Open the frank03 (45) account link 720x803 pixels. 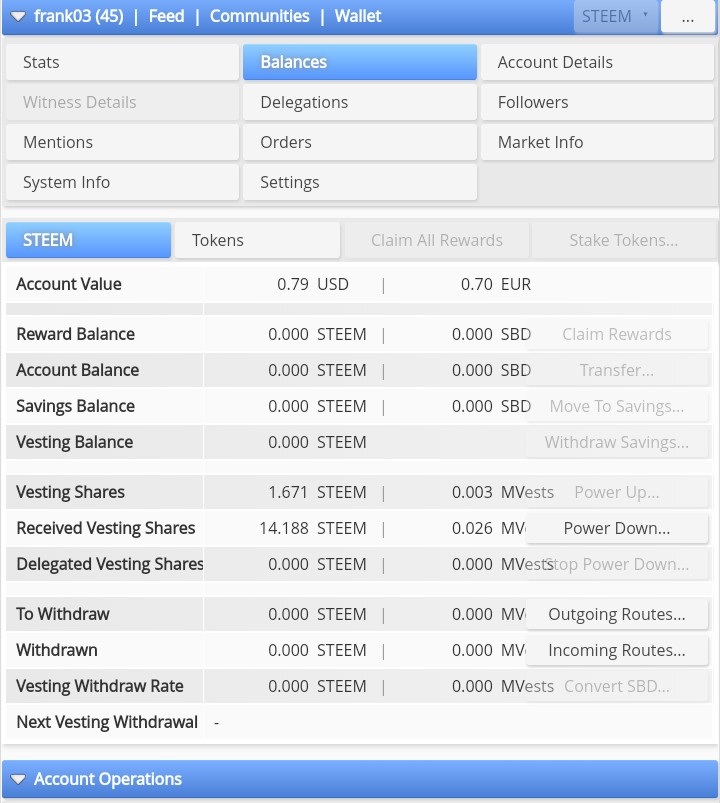pos(78,16)
